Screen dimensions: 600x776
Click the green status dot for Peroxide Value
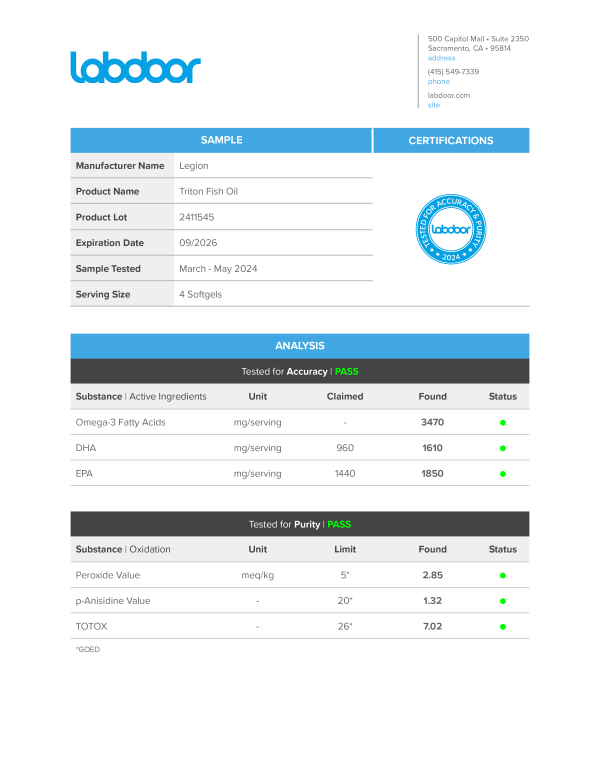(503, 576)
